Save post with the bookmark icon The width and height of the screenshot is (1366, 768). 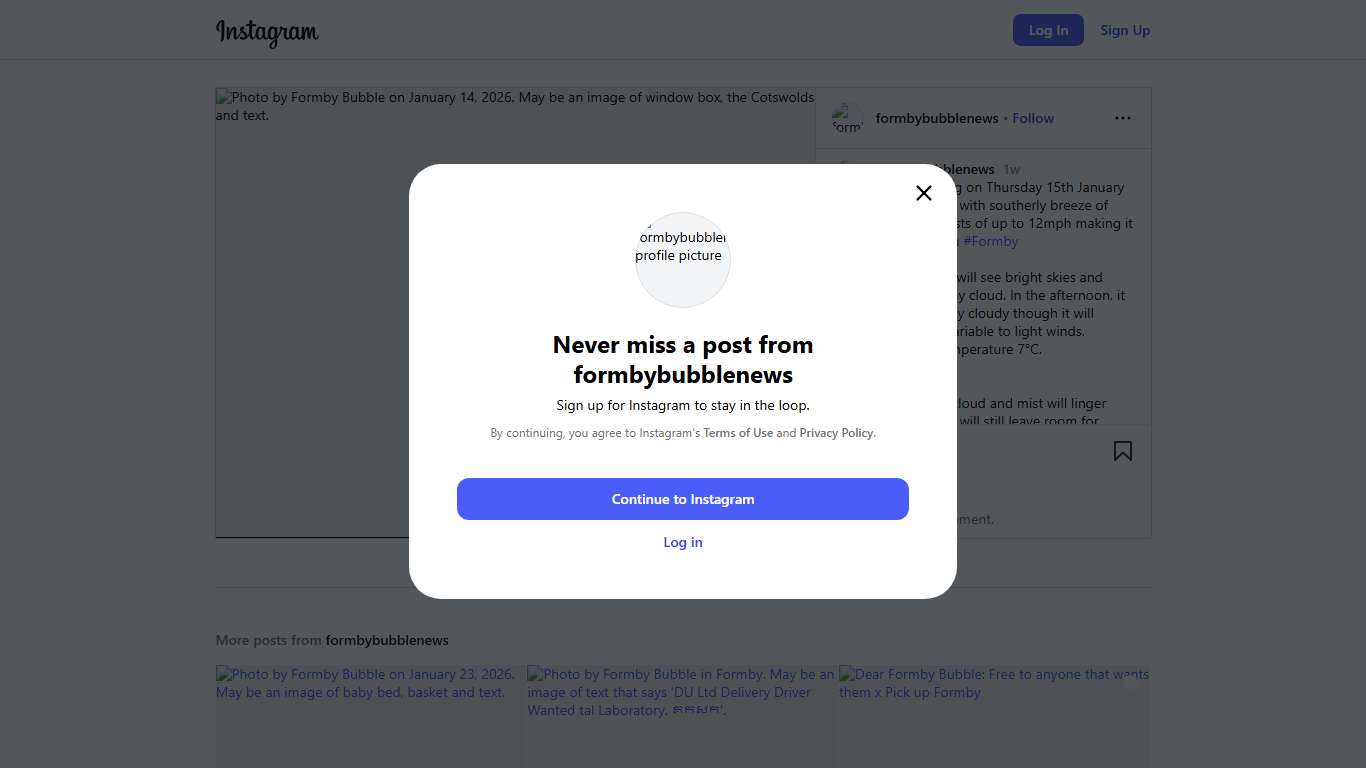point(1123,451)
